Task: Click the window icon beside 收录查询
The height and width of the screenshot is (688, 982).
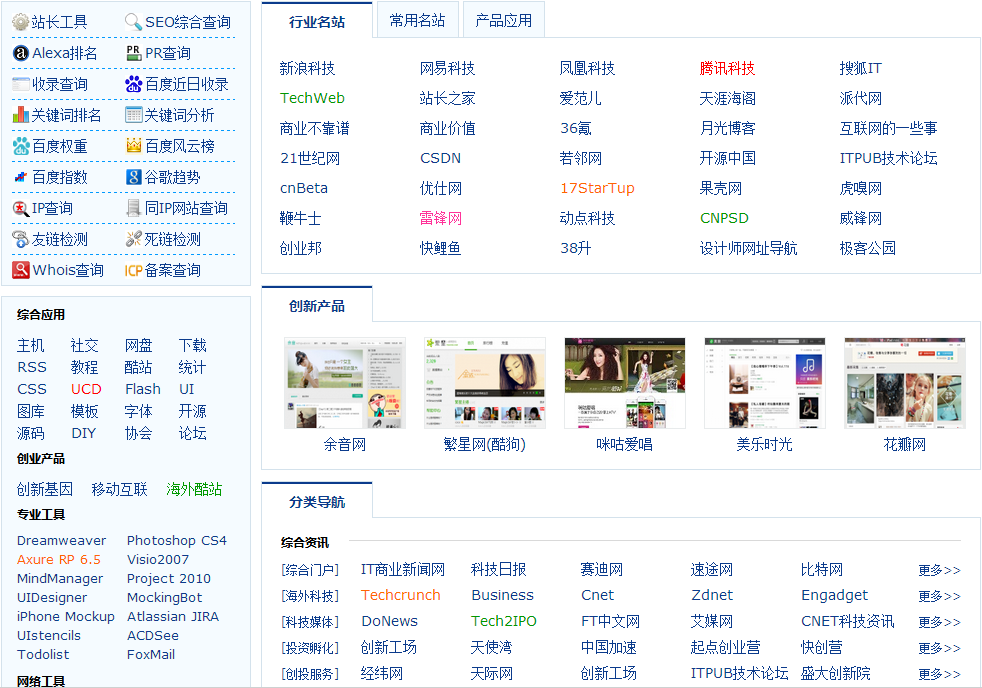Action: click(x=21, y=84)
